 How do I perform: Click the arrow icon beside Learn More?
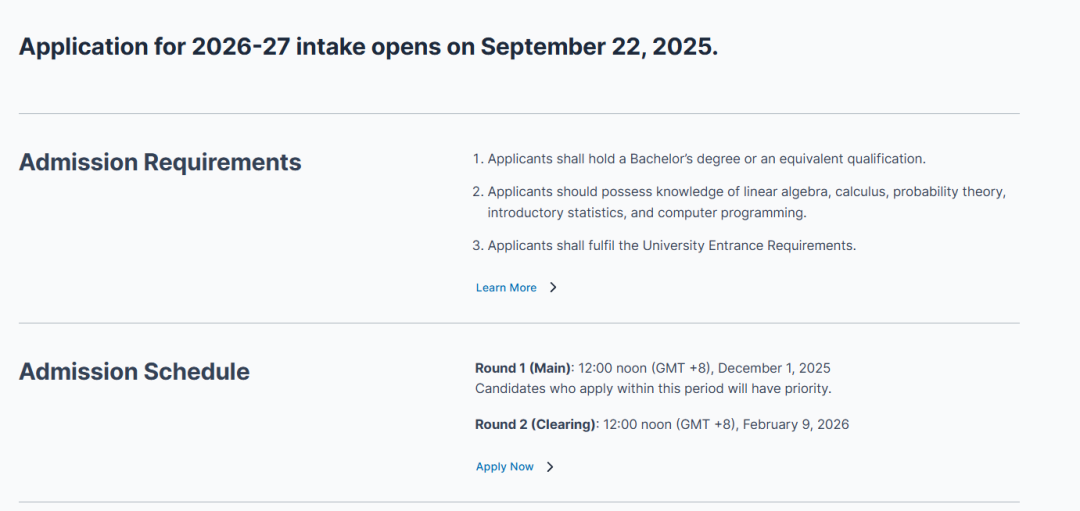553,288
